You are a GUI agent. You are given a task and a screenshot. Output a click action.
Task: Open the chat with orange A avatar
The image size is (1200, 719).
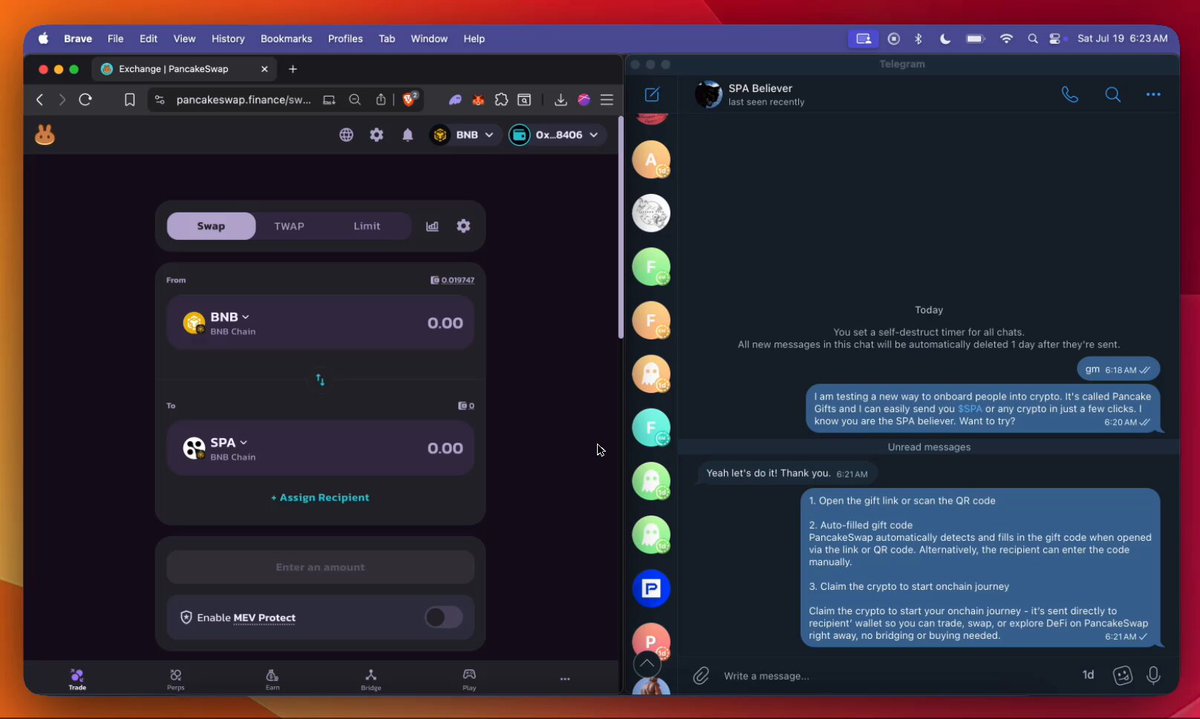(x=651, y=159)
